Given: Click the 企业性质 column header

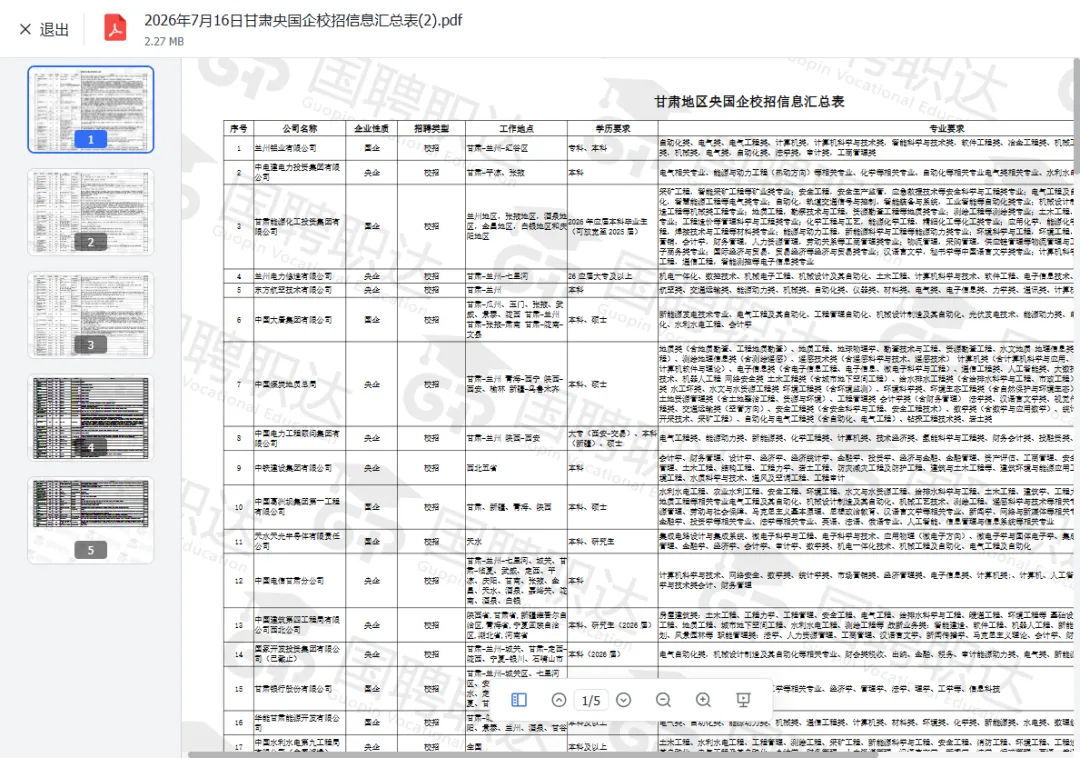Looking at the screenshot, I should (x=371, y=128).
